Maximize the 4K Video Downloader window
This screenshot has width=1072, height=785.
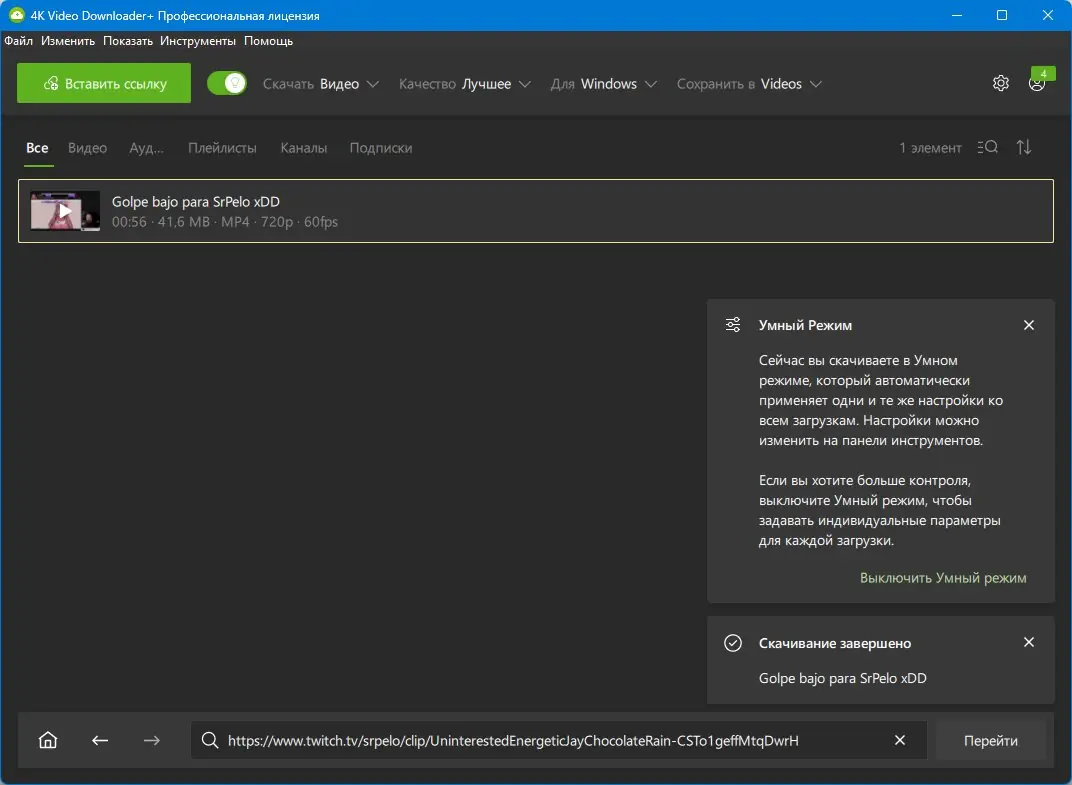(x=1002, y=15)
